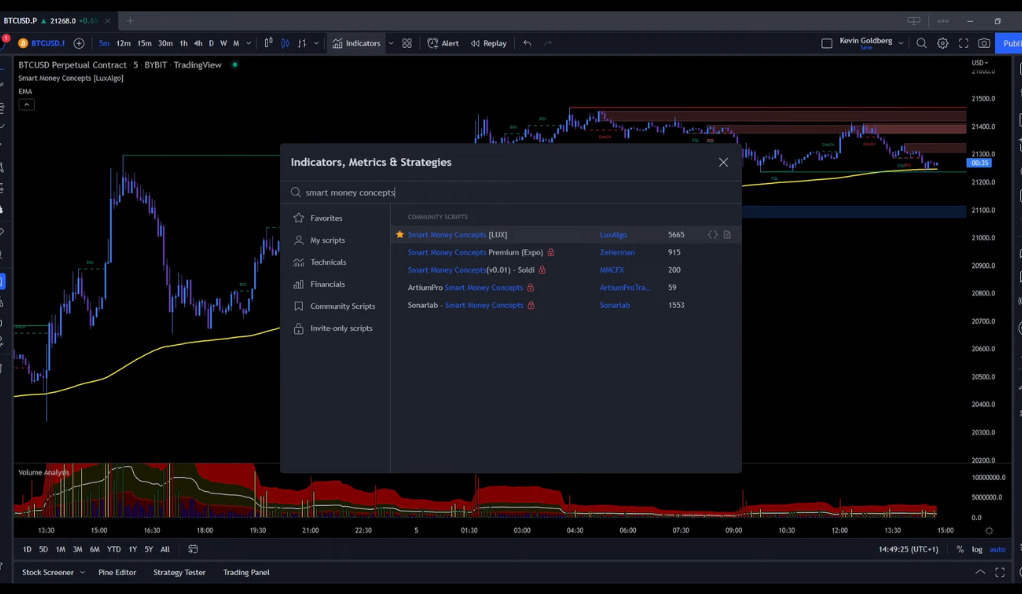The width and height of the screenshot is (1022, 594).
Task: Open quick search magnifier in top toolbar
Action: point(922,43)
